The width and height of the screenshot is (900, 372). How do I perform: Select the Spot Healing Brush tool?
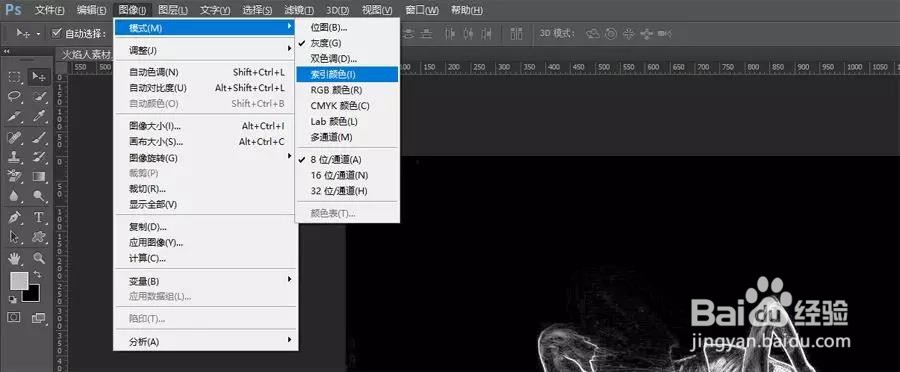tap(15, 137)
